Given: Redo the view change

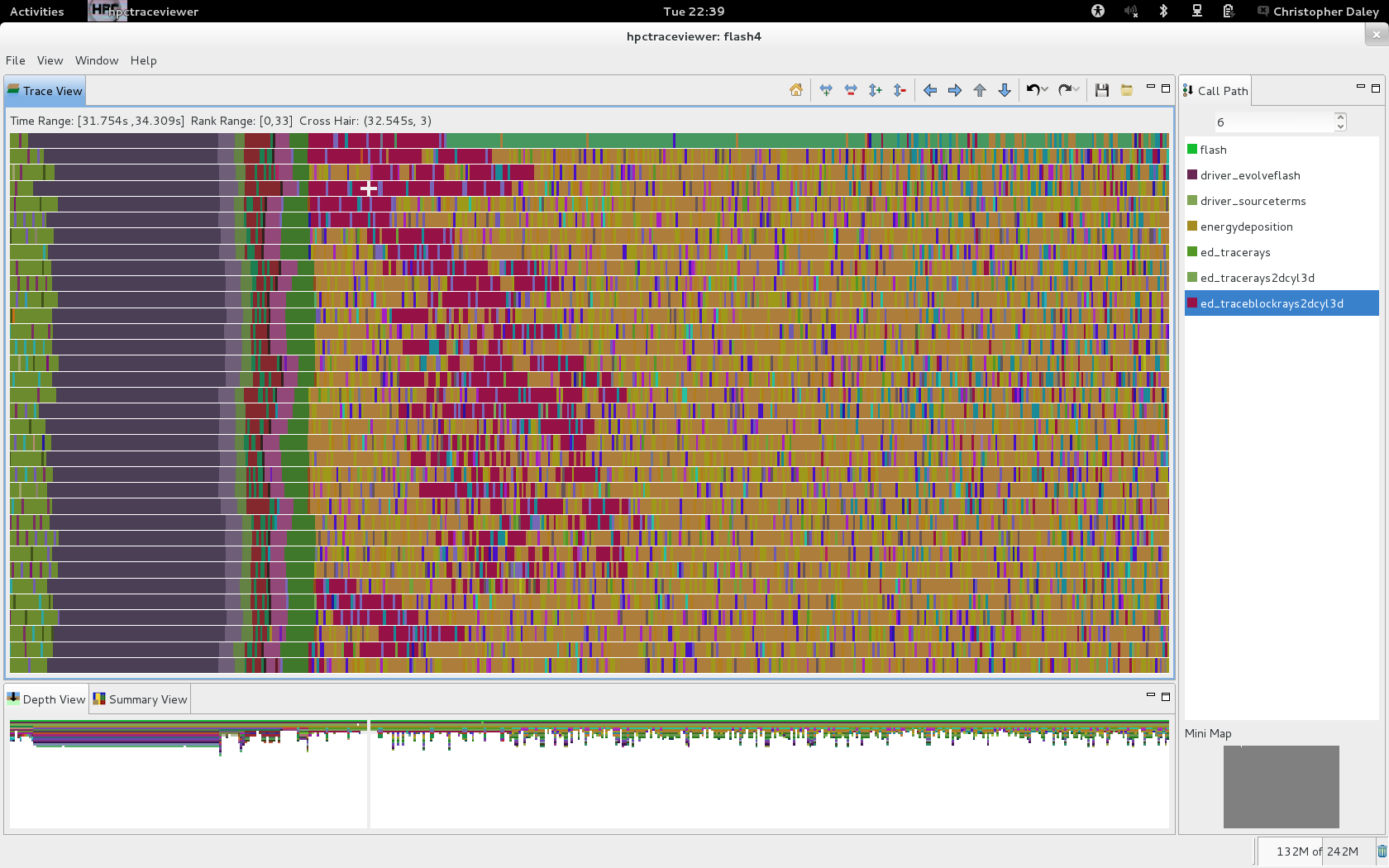Looking at the screenshot, I should [x=1065, y=90].
